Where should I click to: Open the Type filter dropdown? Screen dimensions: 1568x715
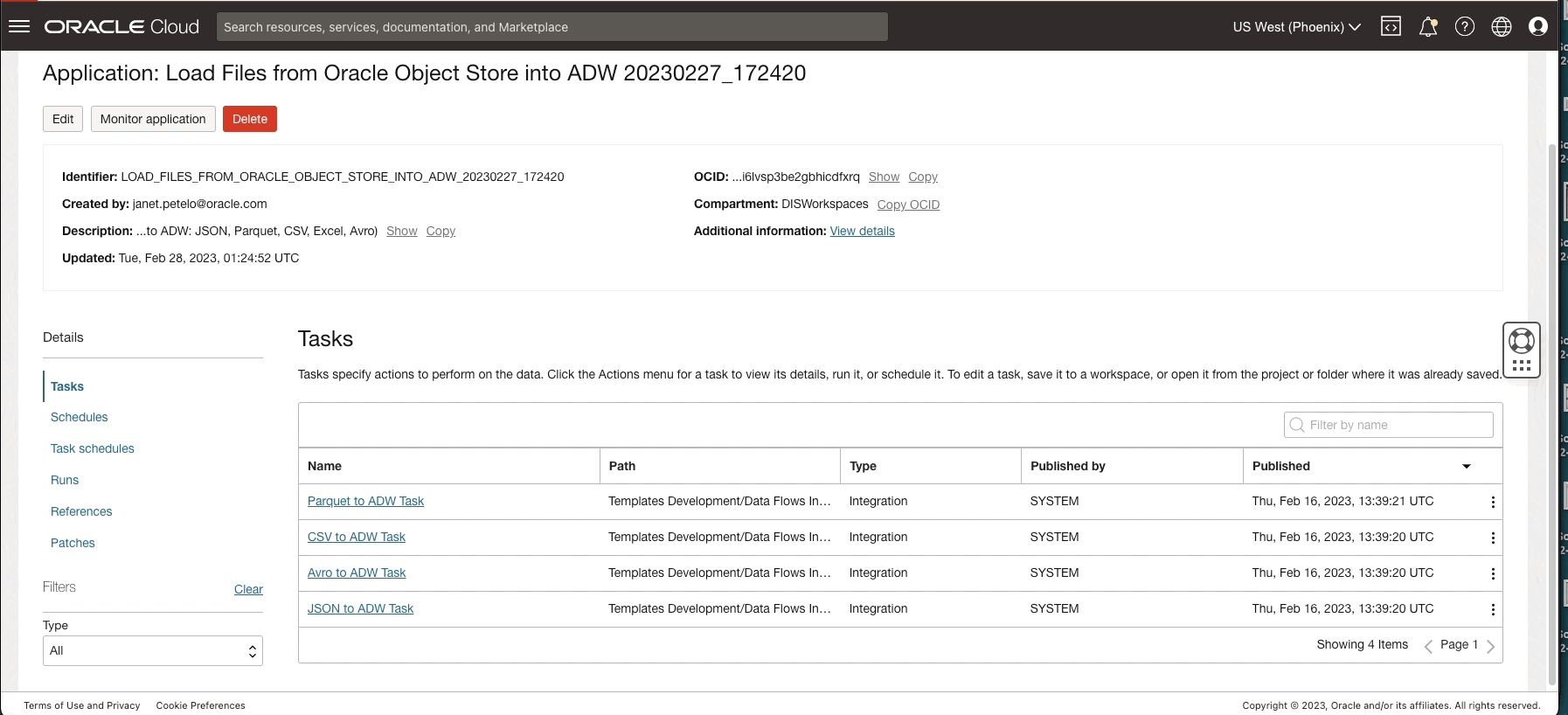(x=153, y=650)
